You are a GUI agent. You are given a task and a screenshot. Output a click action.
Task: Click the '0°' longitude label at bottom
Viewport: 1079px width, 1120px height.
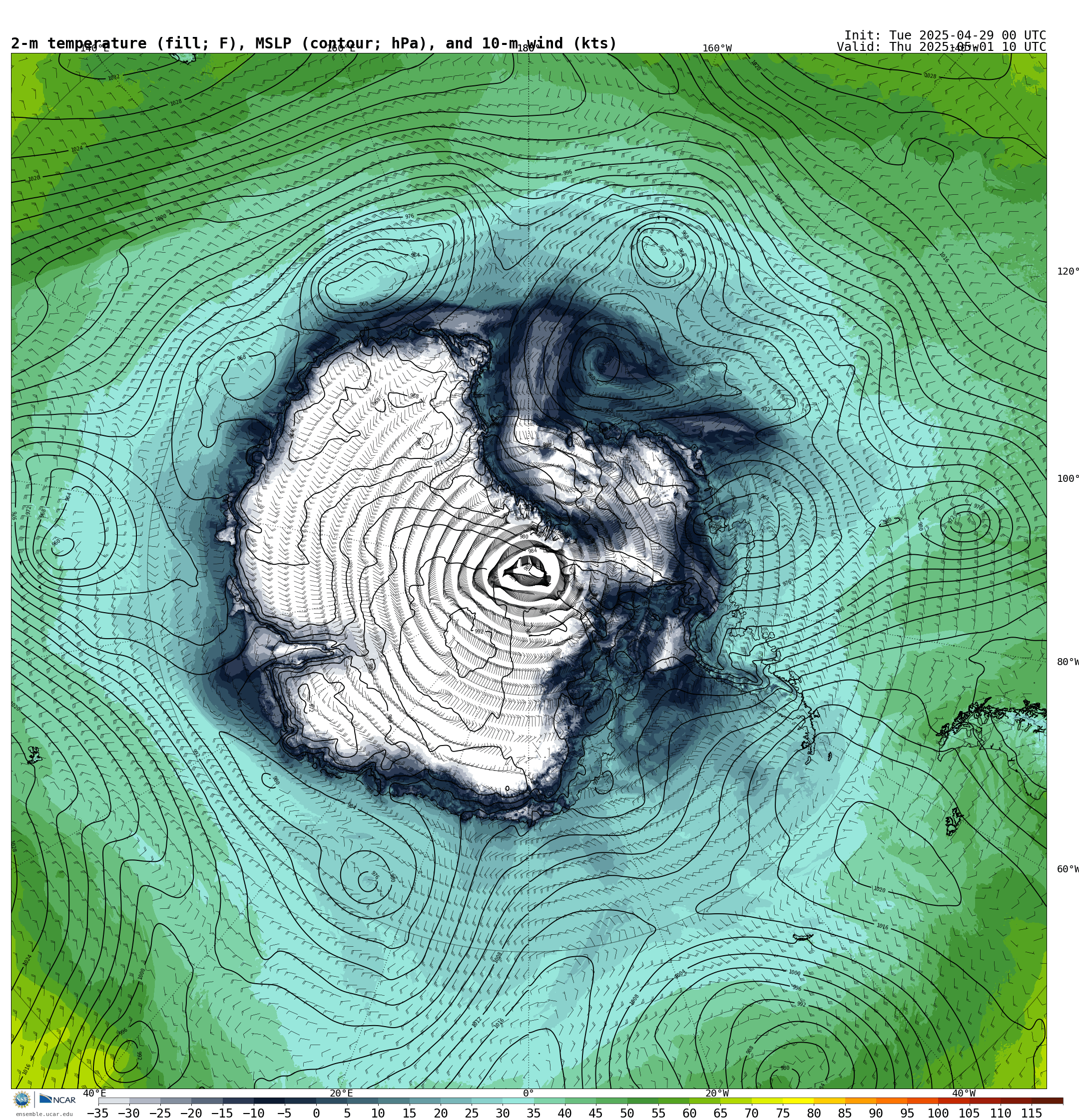(529, 1093)
